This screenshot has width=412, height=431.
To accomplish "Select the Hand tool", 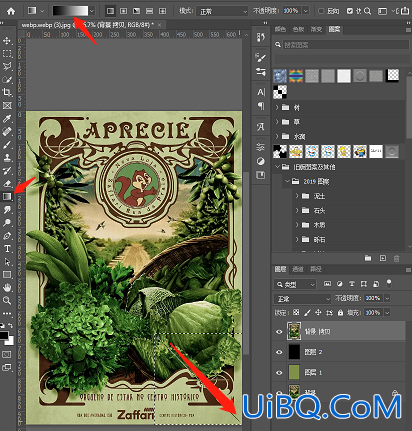I will coord(7,287).
